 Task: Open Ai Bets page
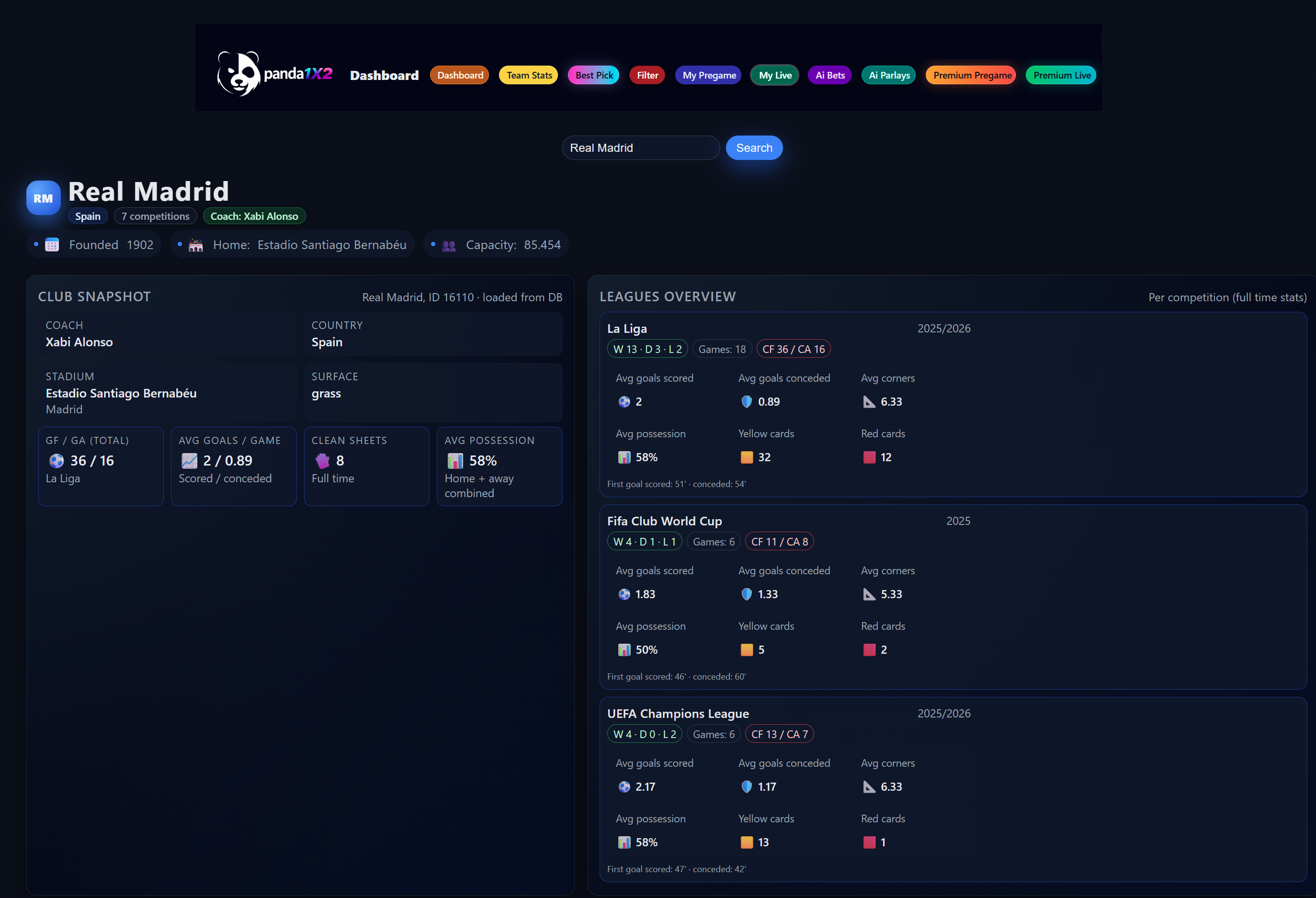click(829, 75)
